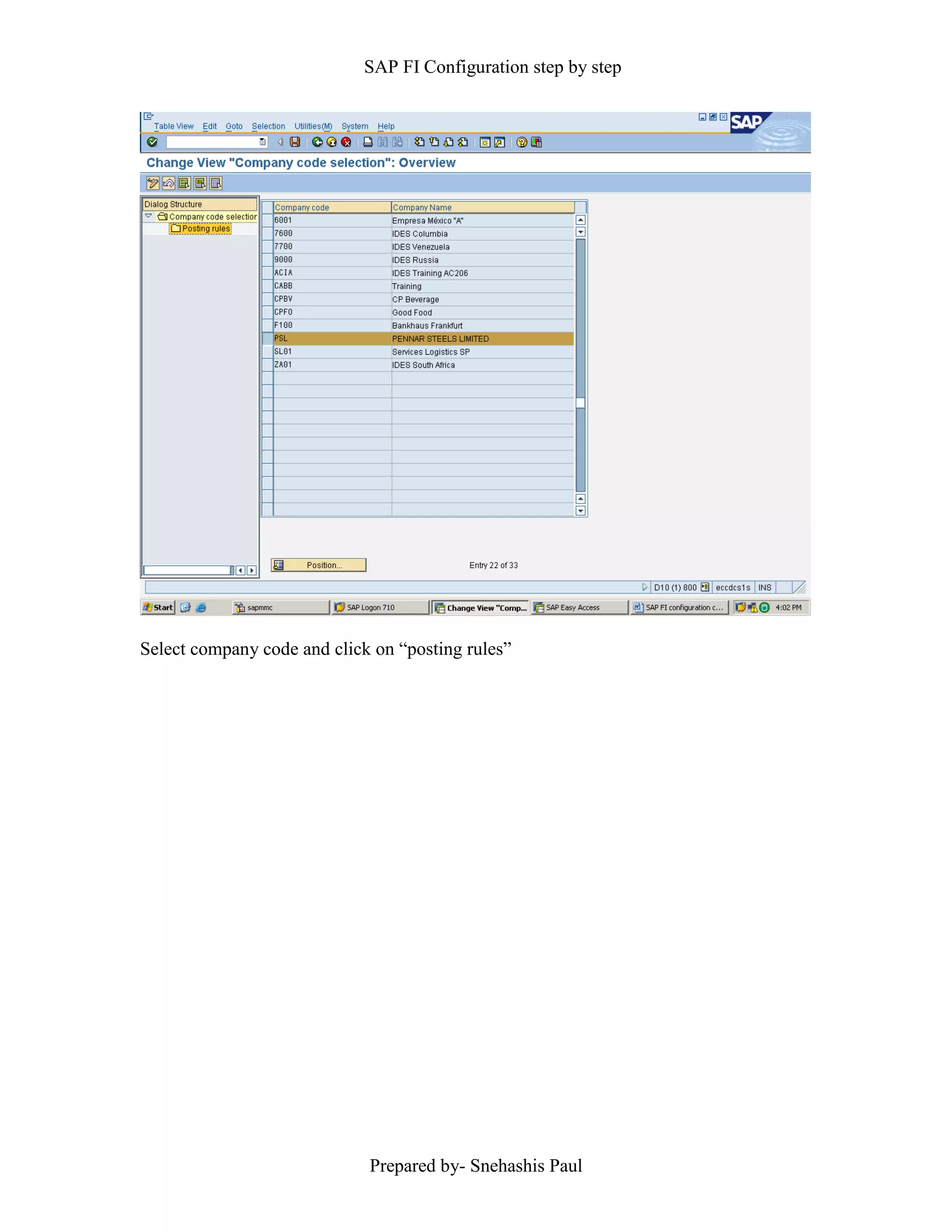Click the green Enter checkmark icon
The image size is (952, 1232).
152,142
